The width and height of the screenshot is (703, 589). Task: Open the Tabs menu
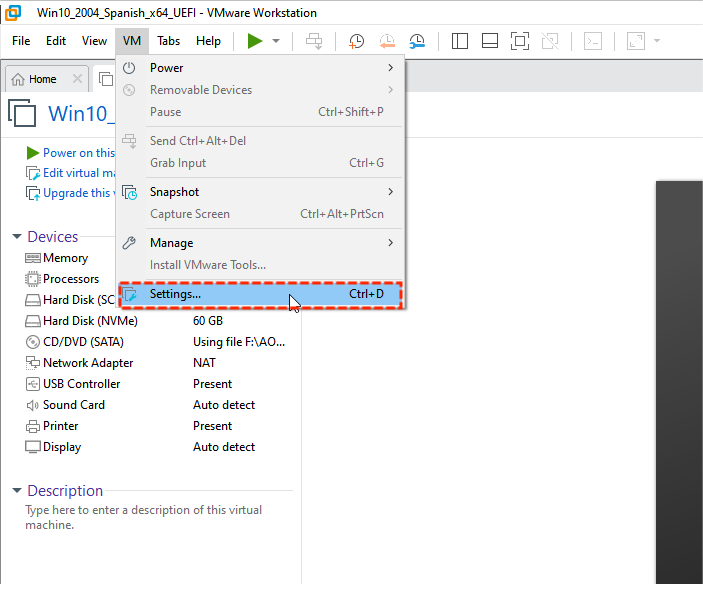point(168,41)
